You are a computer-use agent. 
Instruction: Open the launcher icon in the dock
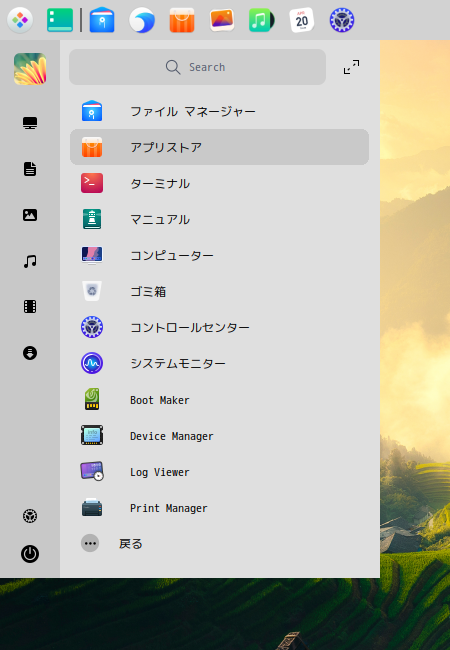20,20
